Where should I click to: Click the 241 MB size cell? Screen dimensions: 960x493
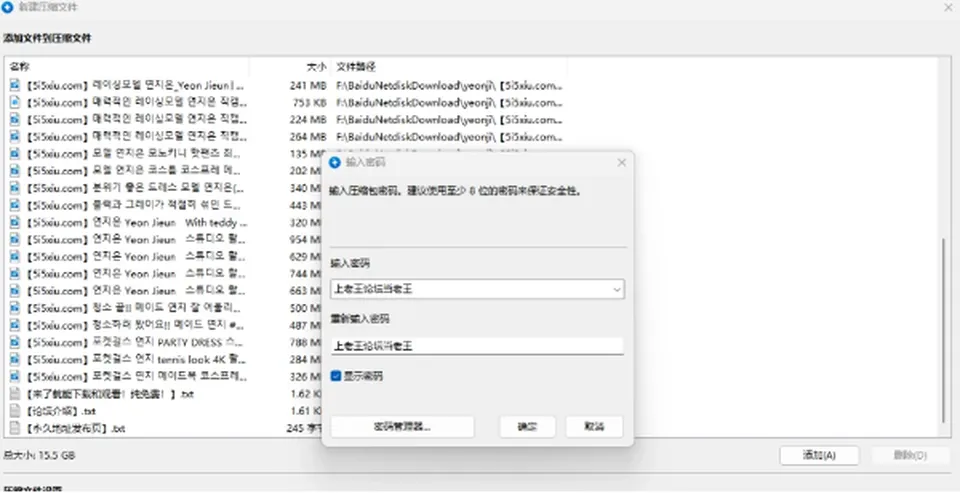tap(308, 85)
